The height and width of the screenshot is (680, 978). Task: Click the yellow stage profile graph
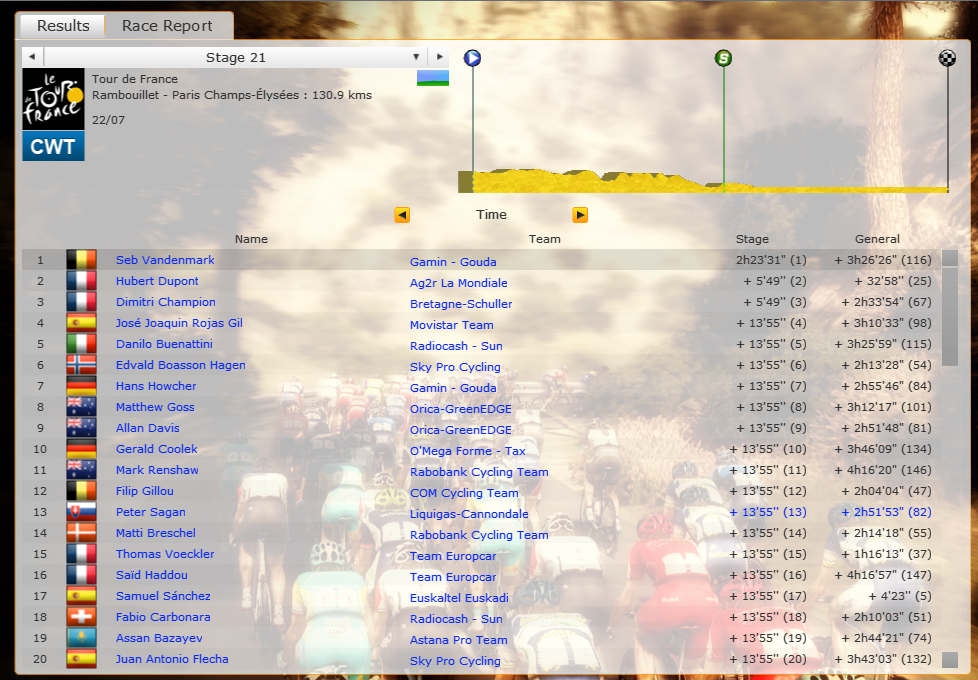click(x=704, y=181)
